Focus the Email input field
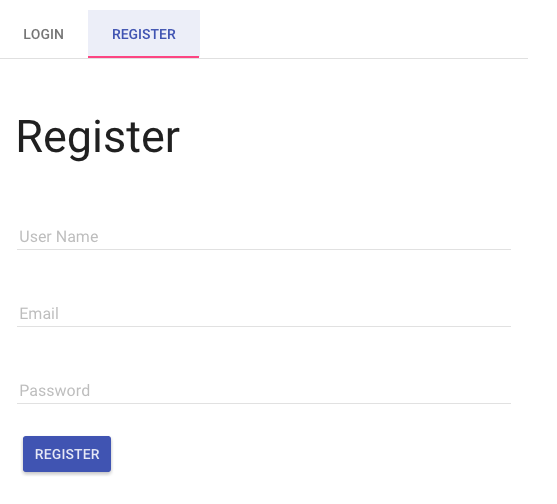Image resolution: width=557 pixels, height=504 pixels. [264, 314]
